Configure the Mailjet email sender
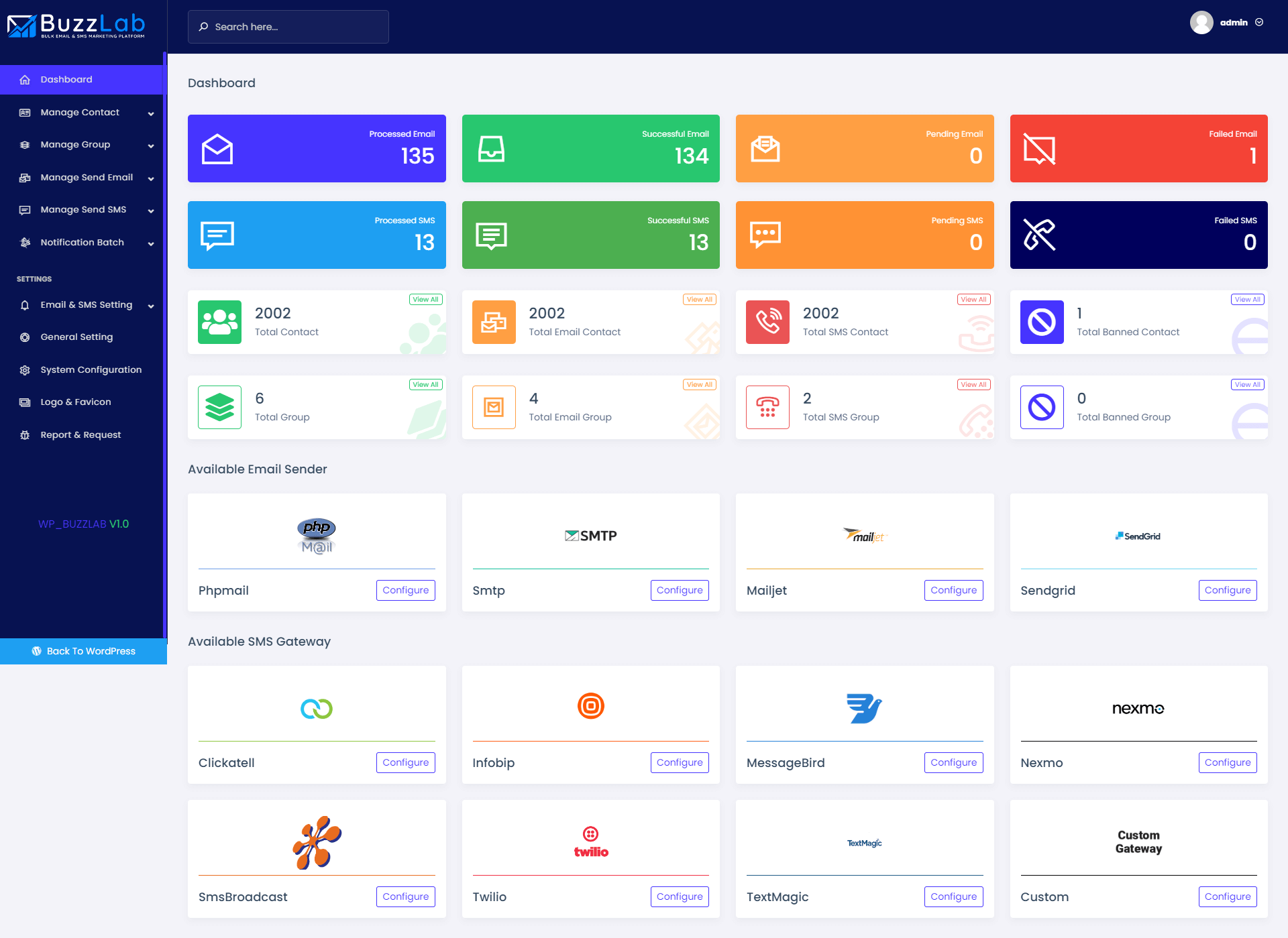Screen dimensions: 1288x938 pyautogui.click(x=953, y=590)
